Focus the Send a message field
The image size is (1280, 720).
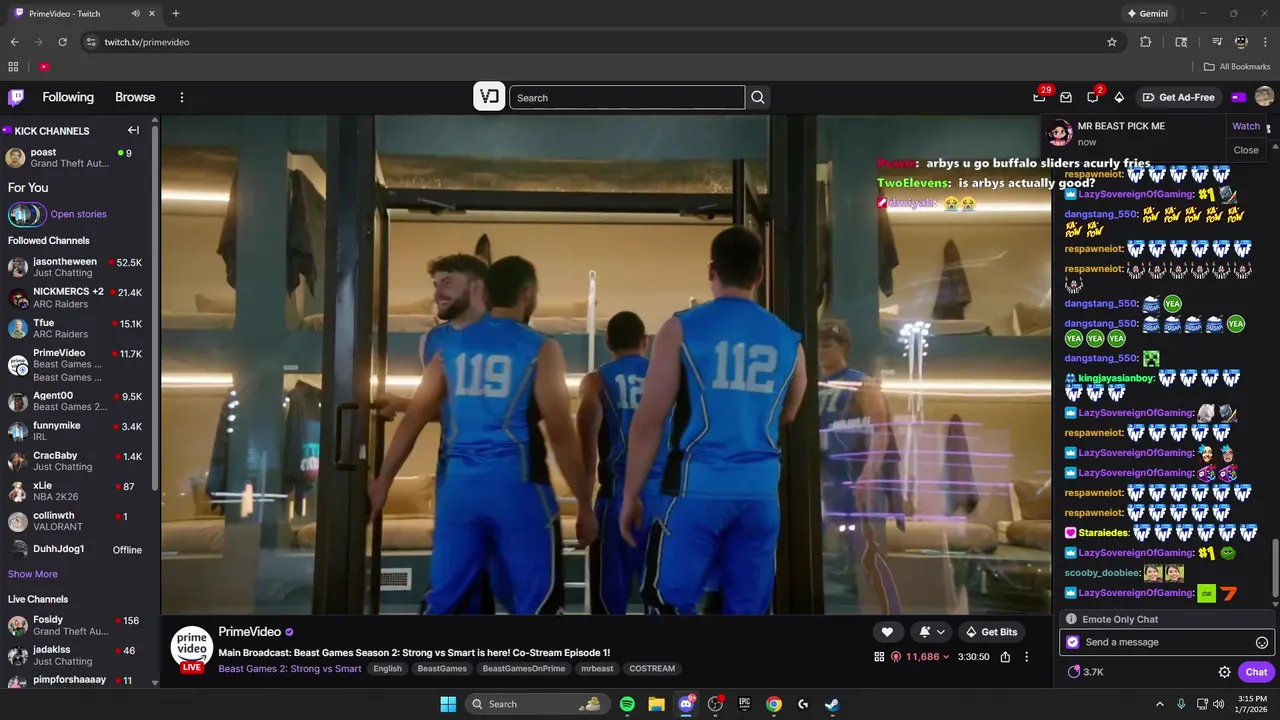(1167, 642)
